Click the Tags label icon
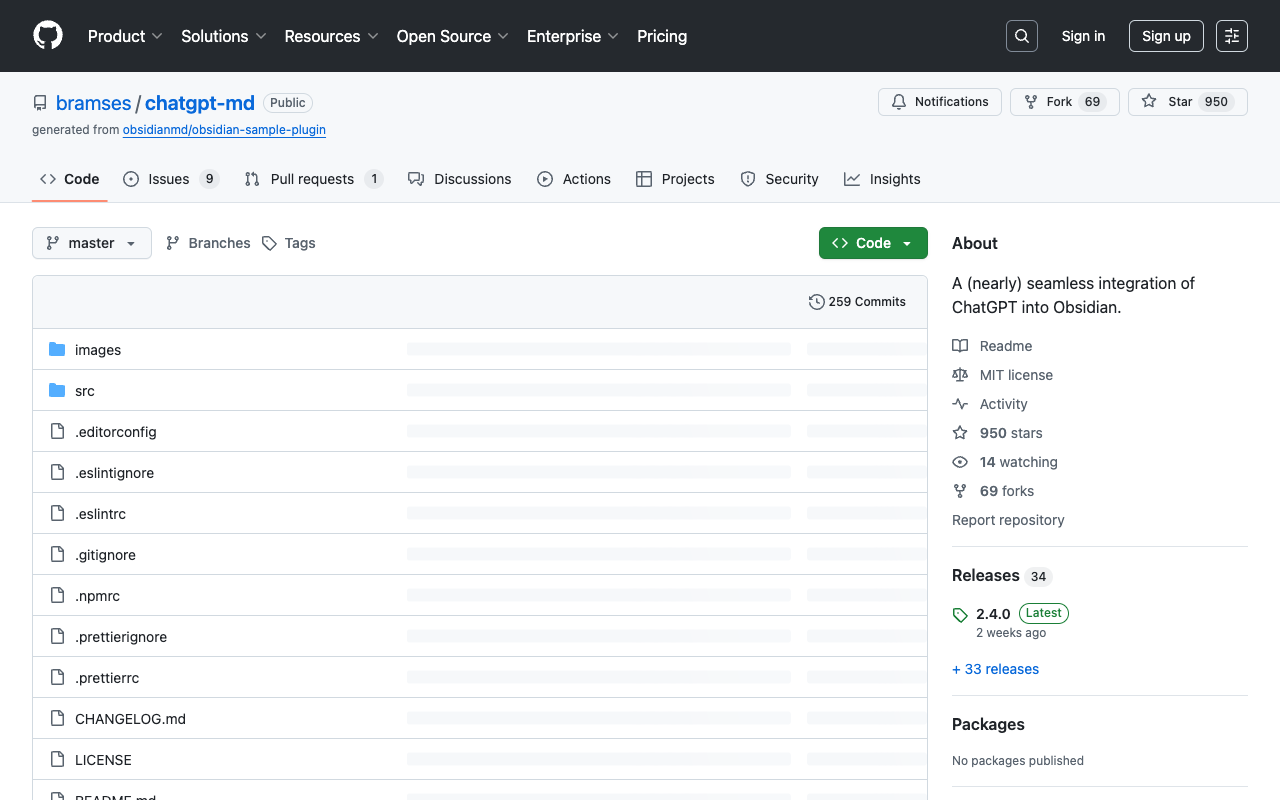Screen dimensions: 1280x800 pyautogui.click(x=269, y=243)
